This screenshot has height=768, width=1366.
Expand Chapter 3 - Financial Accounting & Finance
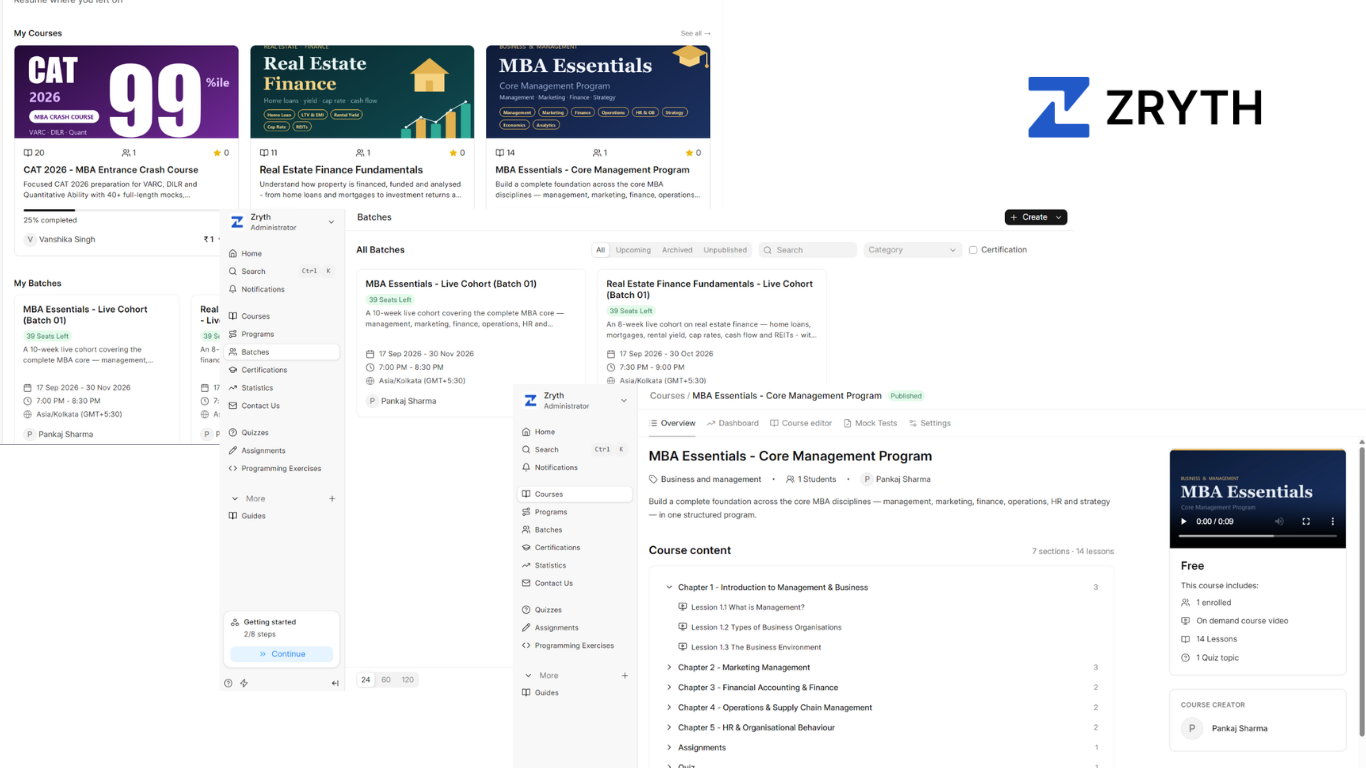[x=669, y=688]
